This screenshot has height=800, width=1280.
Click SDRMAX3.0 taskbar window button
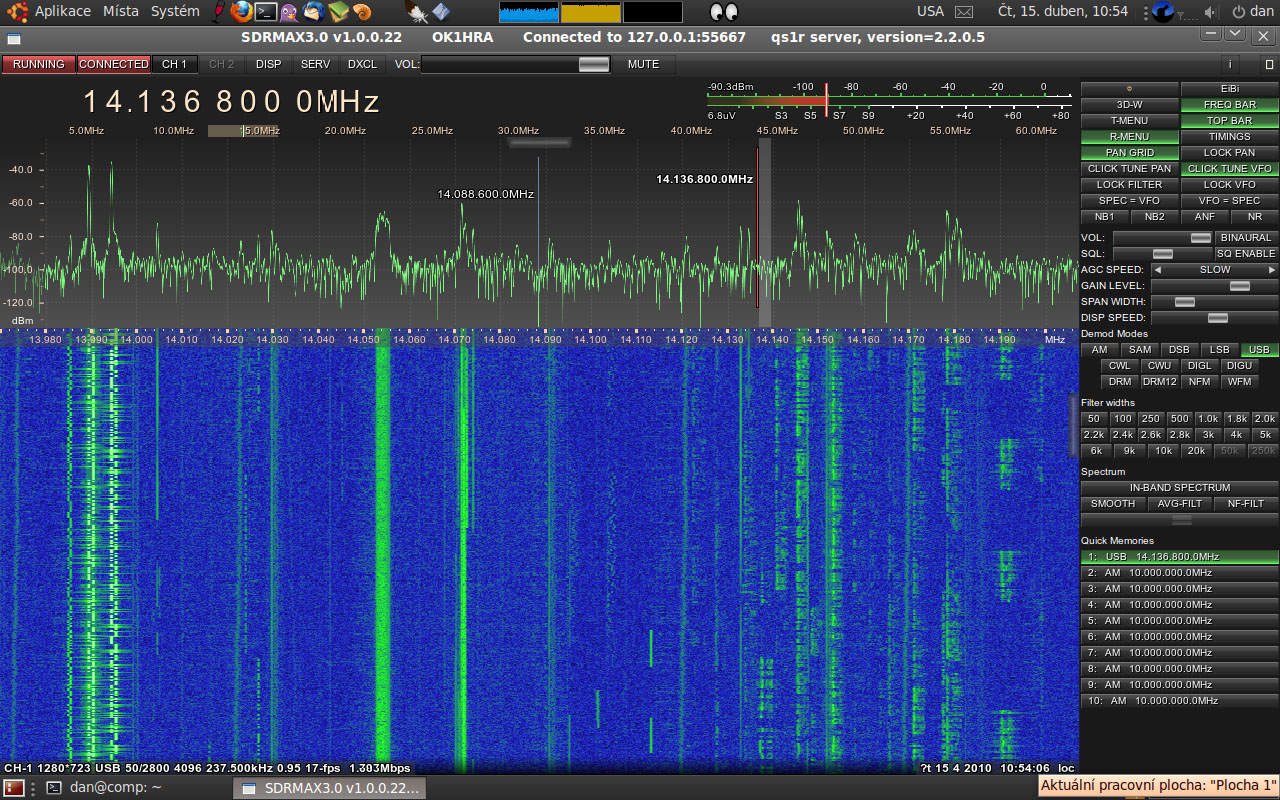(x=330, y=788)
